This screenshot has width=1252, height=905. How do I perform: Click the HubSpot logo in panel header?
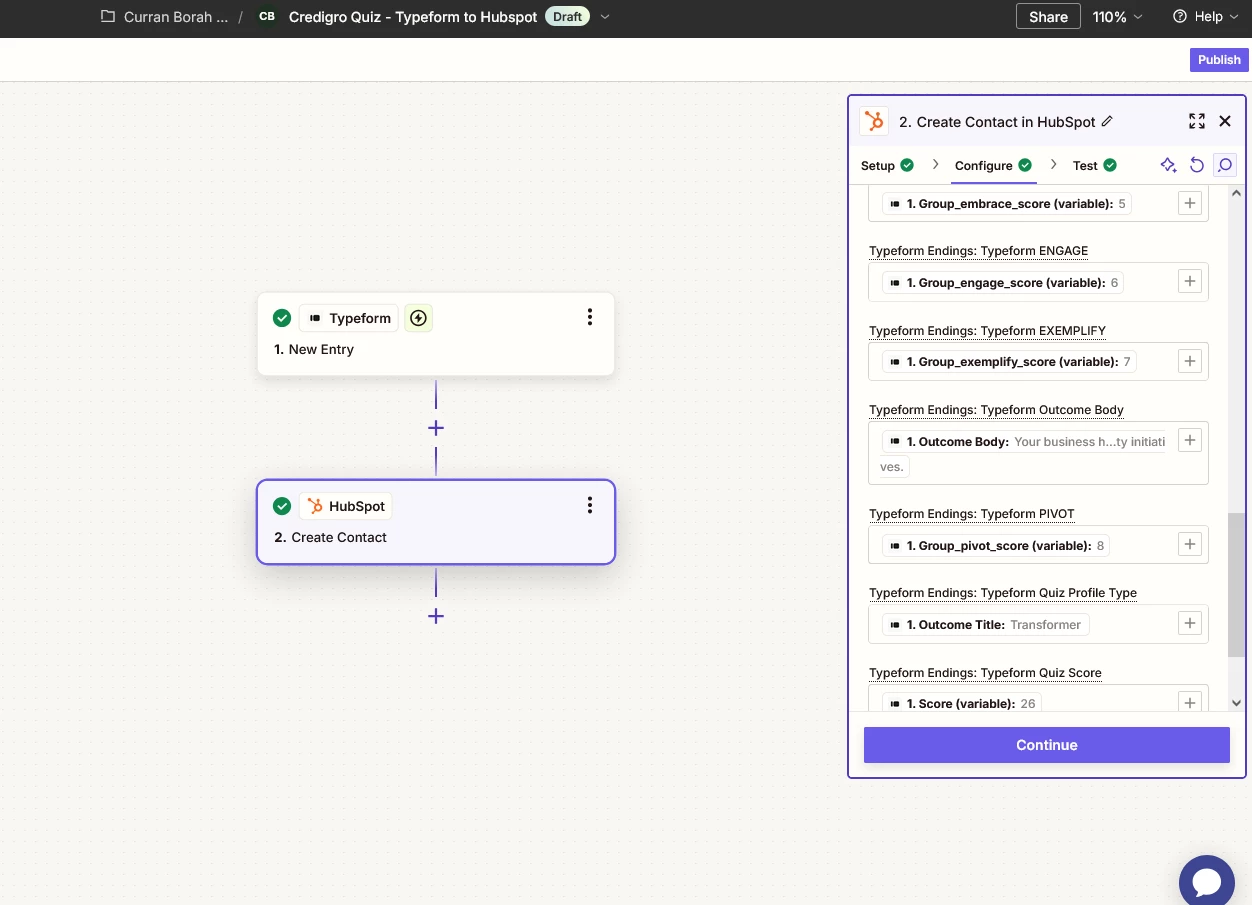[874, 121]
